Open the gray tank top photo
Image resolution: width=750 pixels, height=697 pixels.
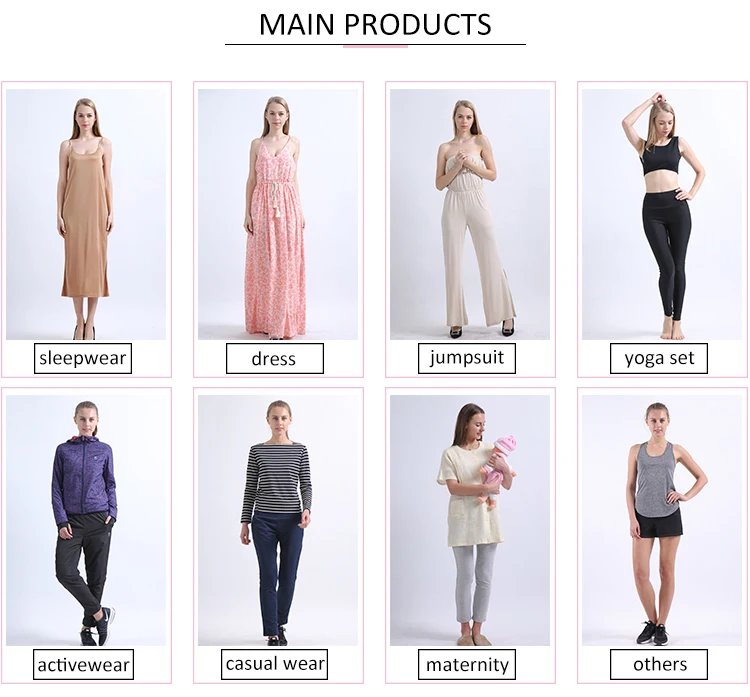tap(662, 520)
